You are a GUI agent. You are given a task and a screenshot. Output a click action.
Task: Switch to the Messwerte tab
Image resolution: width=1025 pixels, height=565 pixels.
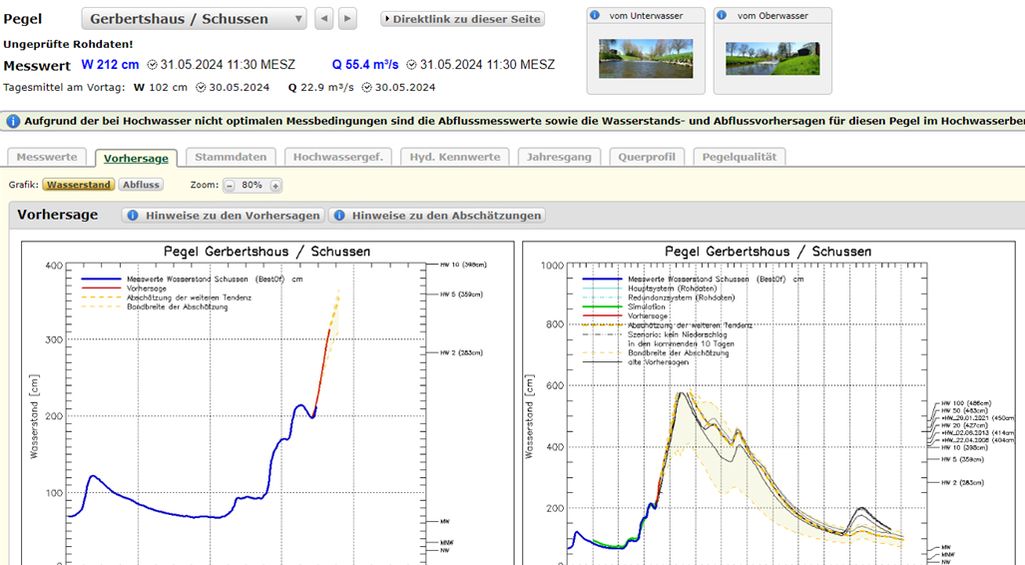coord(47,157)
